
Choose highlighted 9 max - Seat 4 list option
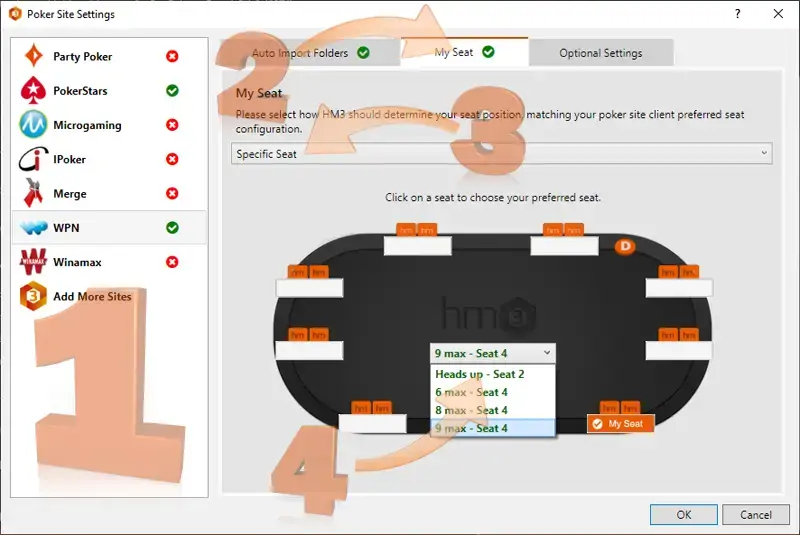coord(492,428)
